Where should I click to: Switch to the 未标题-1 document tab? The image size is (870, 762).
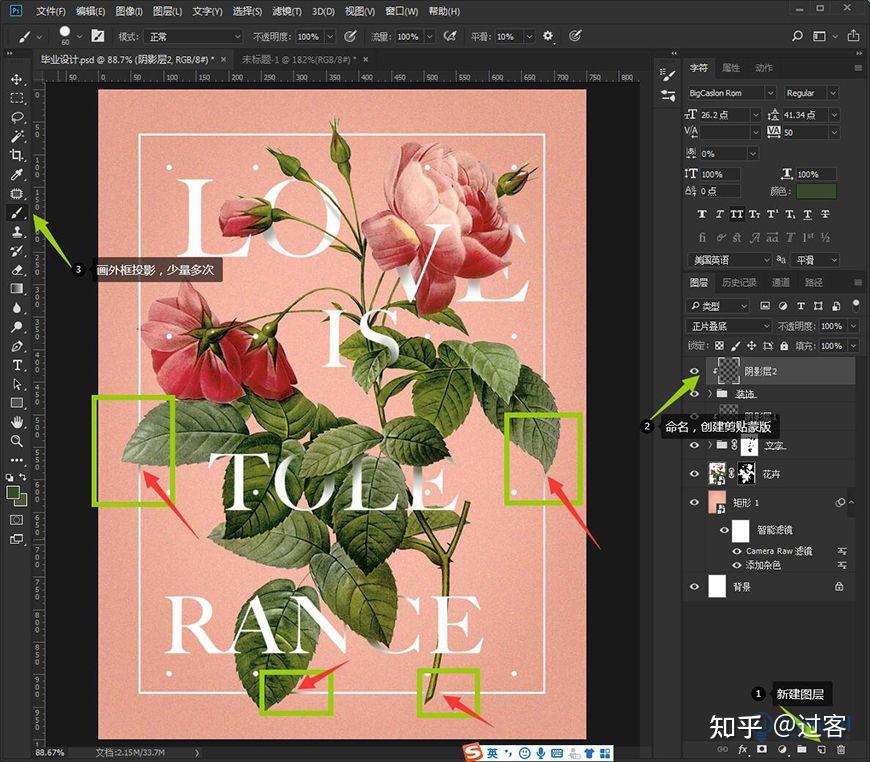coord(299,59)
